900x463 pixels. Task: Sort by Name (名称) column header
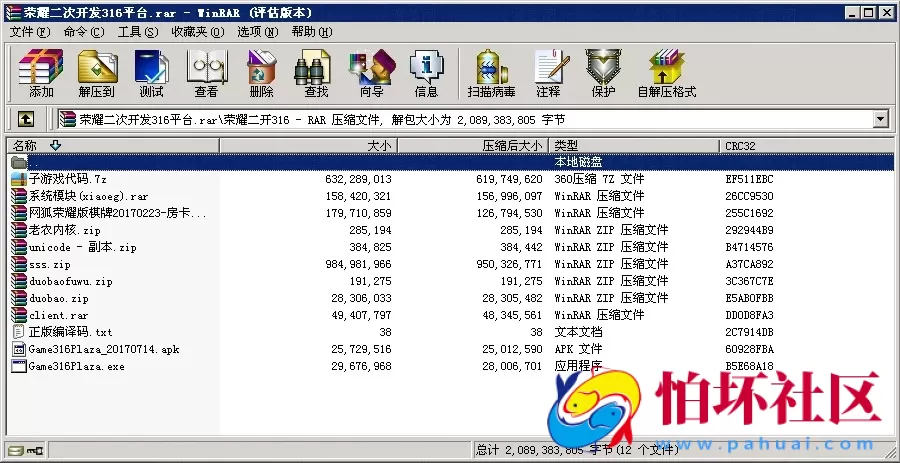[113, 146]
